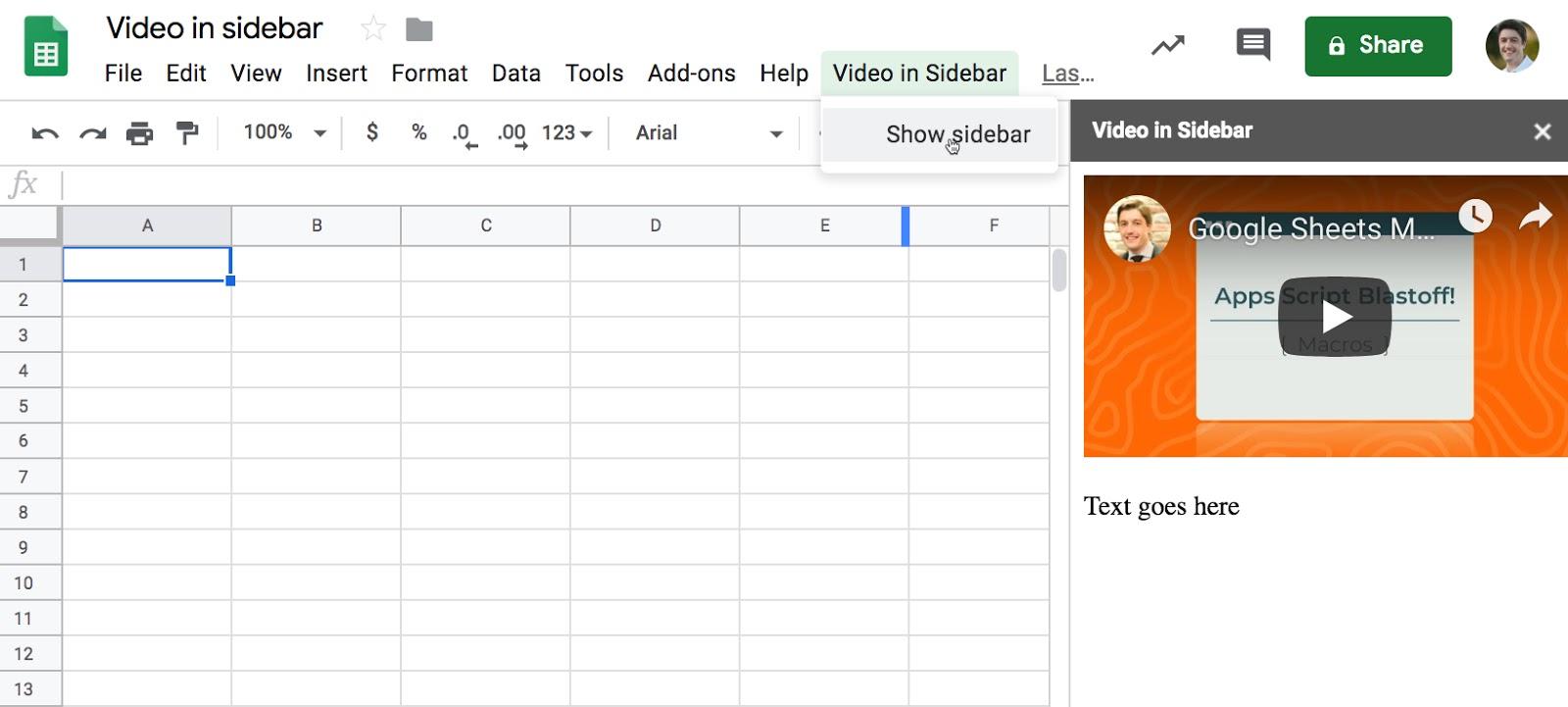Select column A header
Screen dimensions: 1568x707
pyautogui.click(x=147, y=226)
